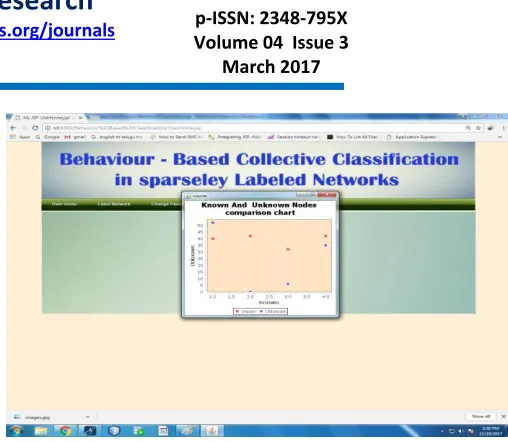508x442 pixels.
Task: Go forward with the browser forward arrow
Action: coord(24,128)
